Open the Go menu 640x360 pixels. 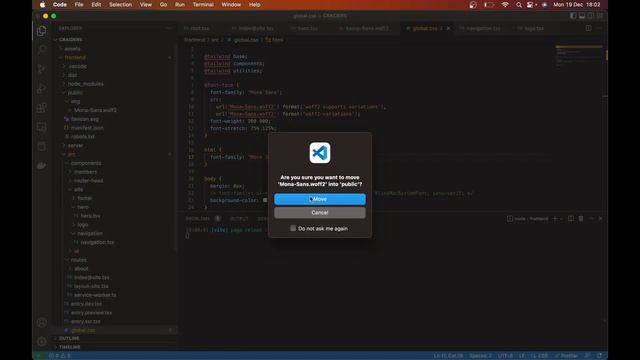(163, 5)
